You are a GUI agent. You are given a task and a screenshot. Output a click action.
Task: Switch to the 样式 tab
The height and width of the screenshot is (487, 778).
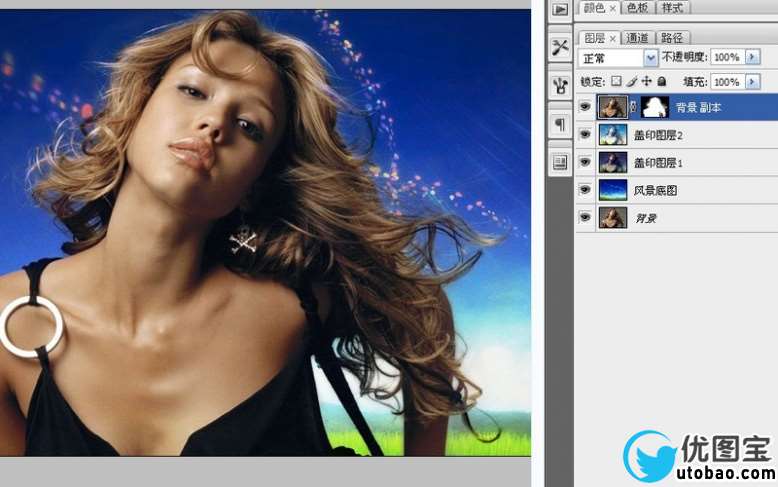[672, 8]
